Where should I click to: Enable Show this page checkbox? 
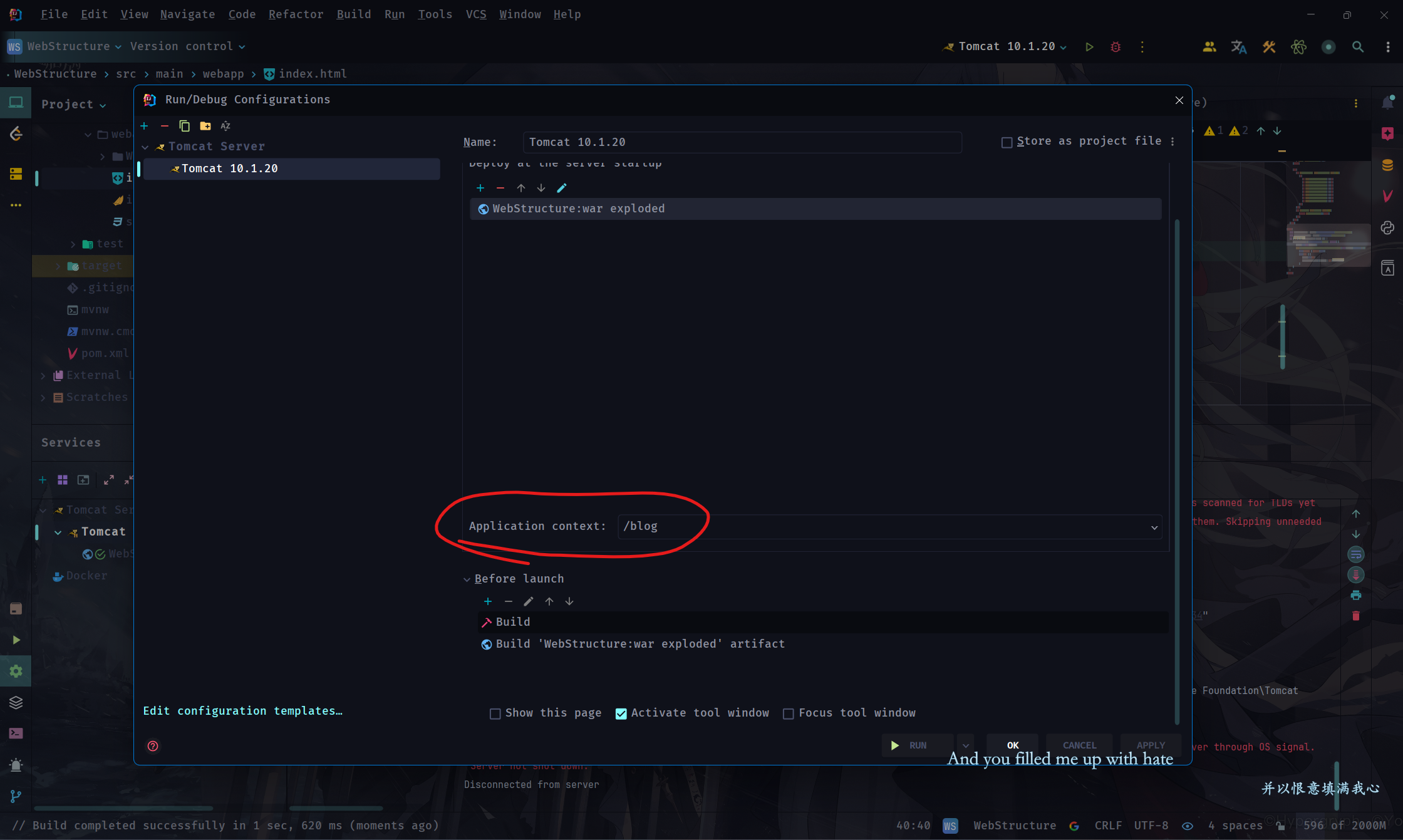495,713
